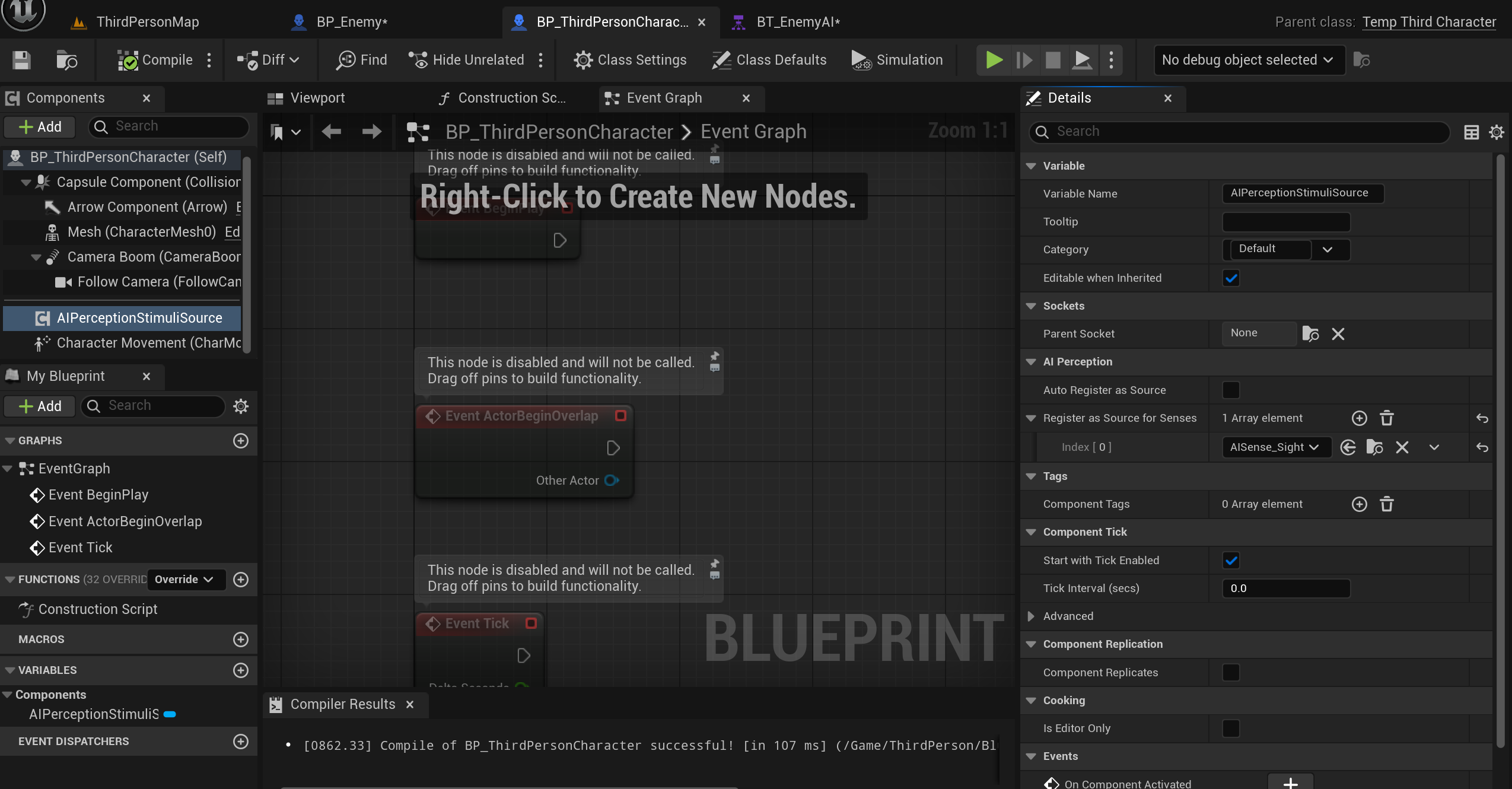This screenshot has height=789, width=1512.
Task: Save the current blueprint asset
Action: pyautogui.click(x=21, y=60)
